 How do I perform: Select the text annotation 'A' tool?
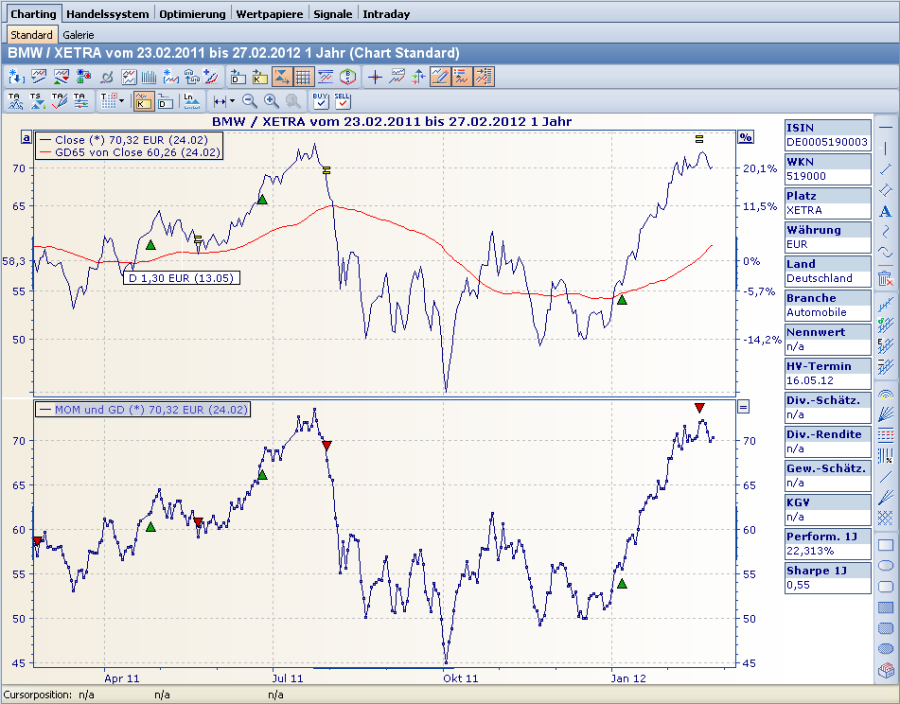pyautogui.click(x=885, y=211)
